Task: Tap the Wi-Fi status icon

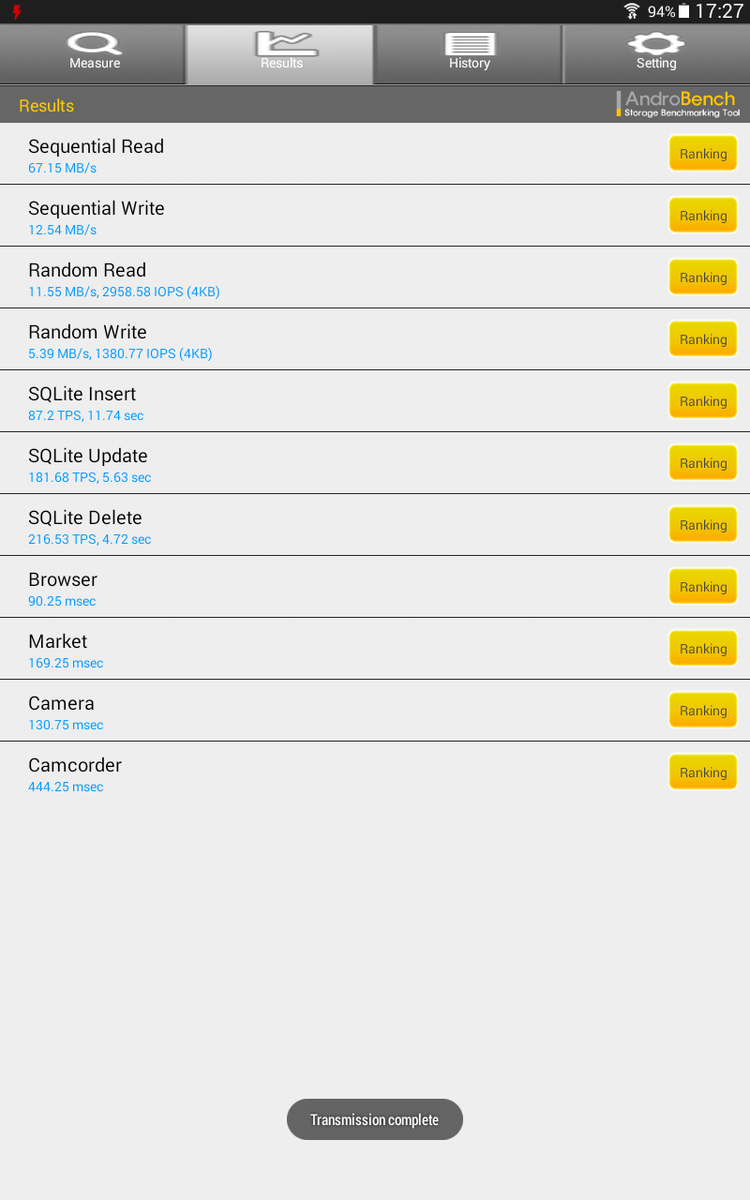Action: point(631,12)
